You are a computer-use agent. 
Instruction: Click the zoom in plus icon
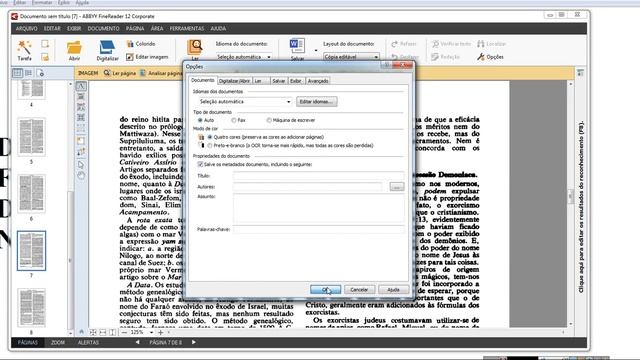tap(160, 333)
